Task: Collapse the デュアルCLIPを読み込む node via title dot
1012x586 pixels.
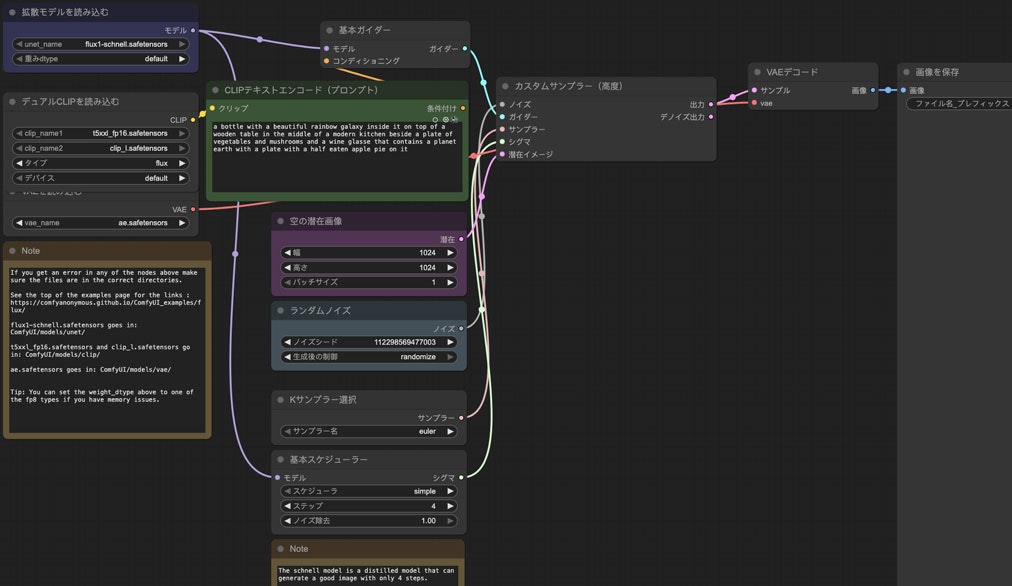Action: (12, 102)
